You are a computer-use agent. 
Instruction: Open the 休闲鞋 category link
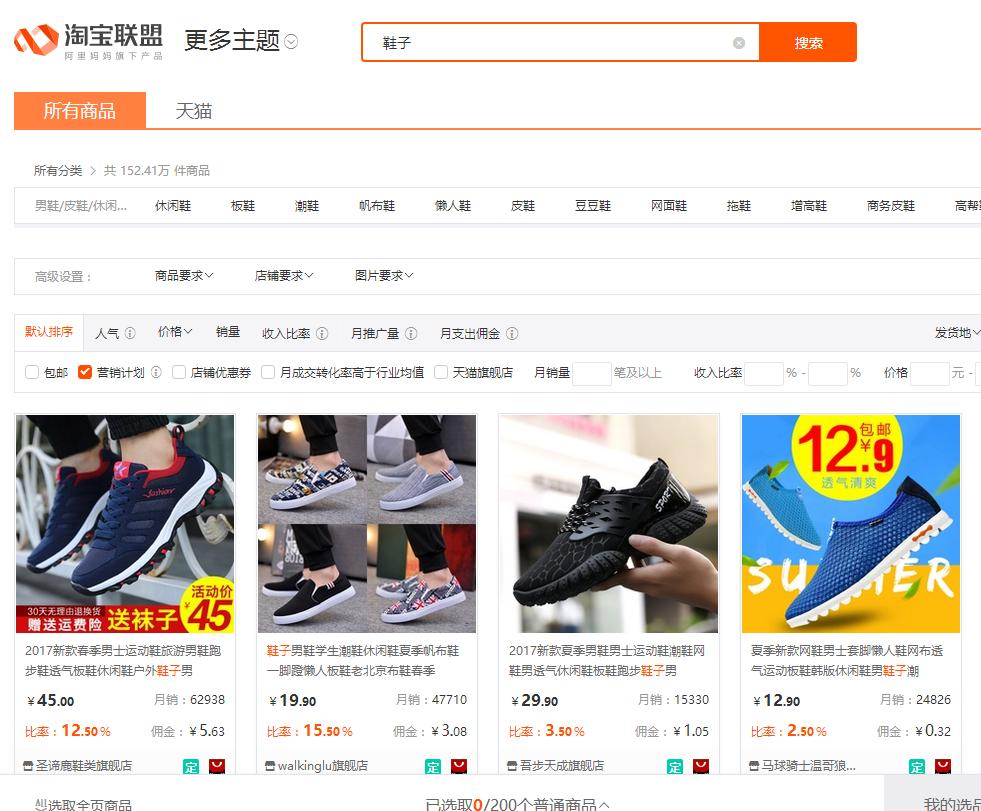[x=170, y=205]
